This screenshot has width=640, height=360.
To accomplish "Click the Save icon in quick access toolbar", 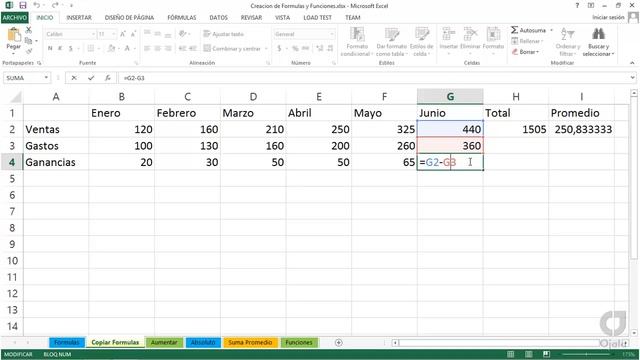I will tap(23, 6).
